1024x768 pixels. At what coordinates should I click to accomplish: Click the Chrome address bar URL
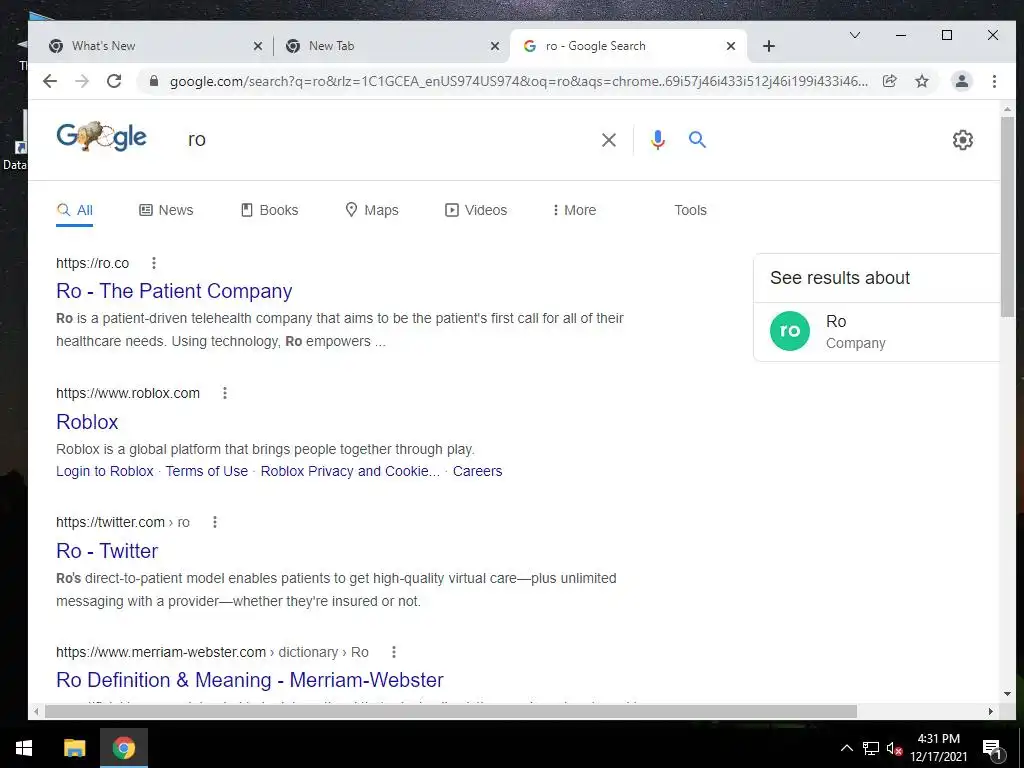tap(519, 81)
